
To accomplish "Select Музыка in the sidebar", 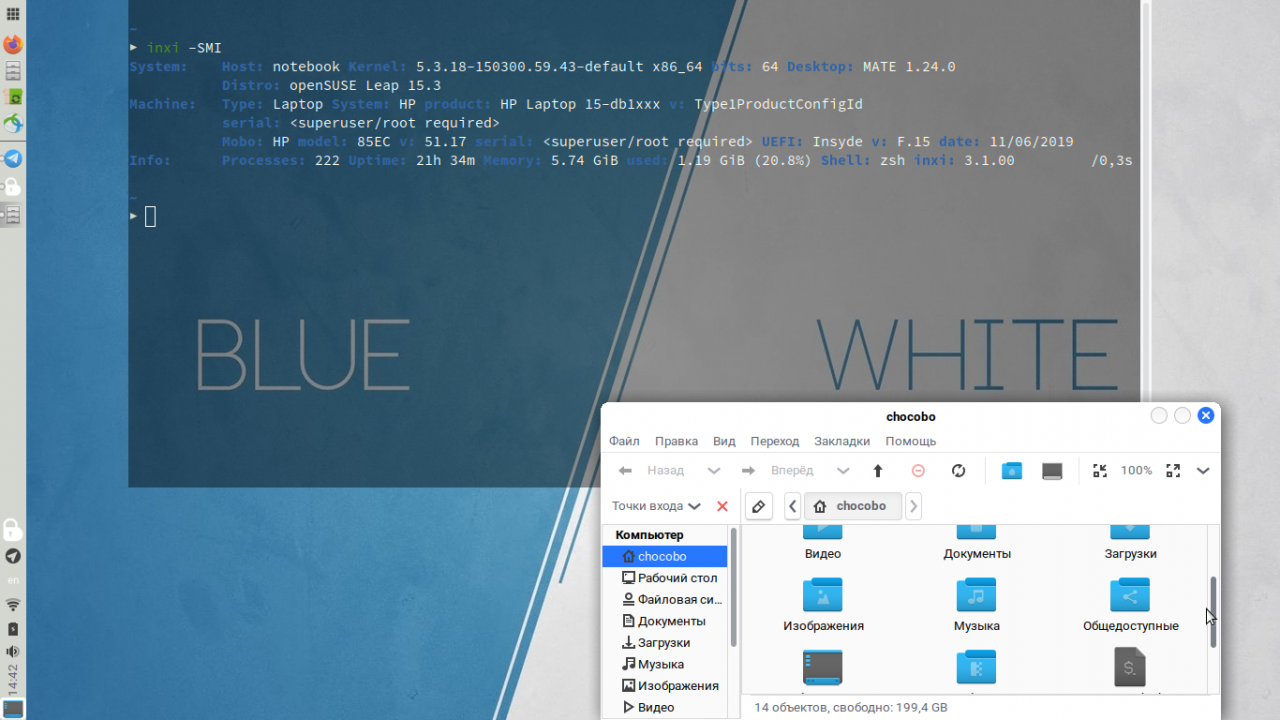I will [x=665, y=665].
